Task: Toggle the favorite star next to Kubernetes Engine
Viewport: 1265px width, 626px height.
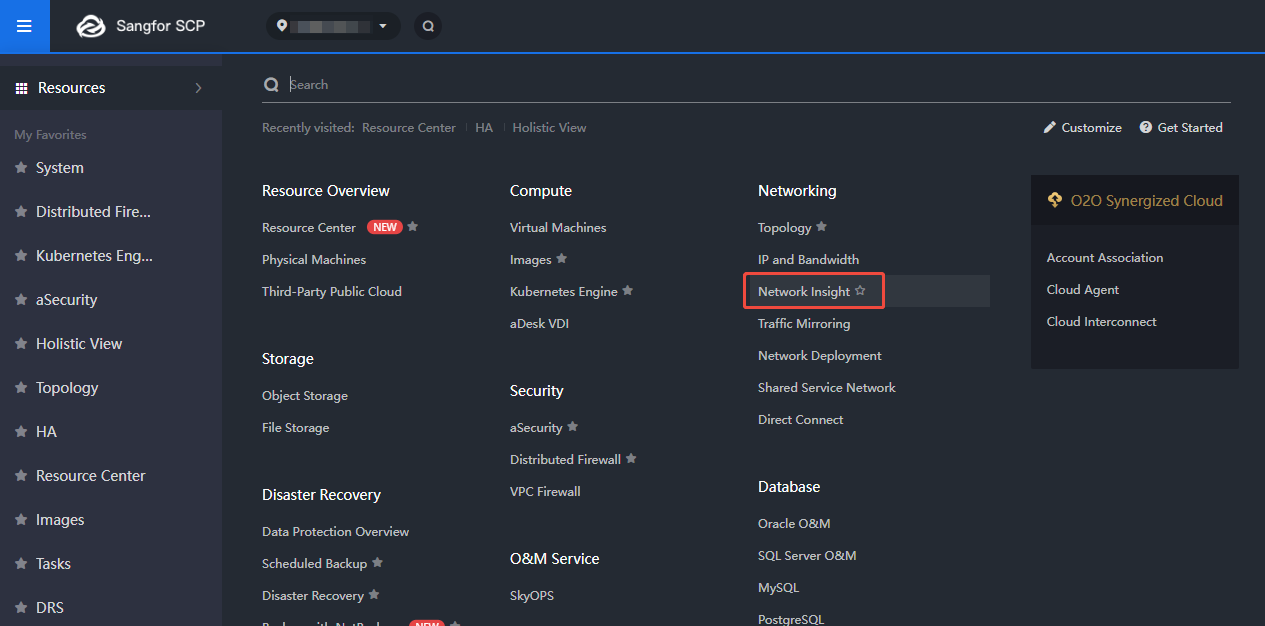Action: (628, 291)
